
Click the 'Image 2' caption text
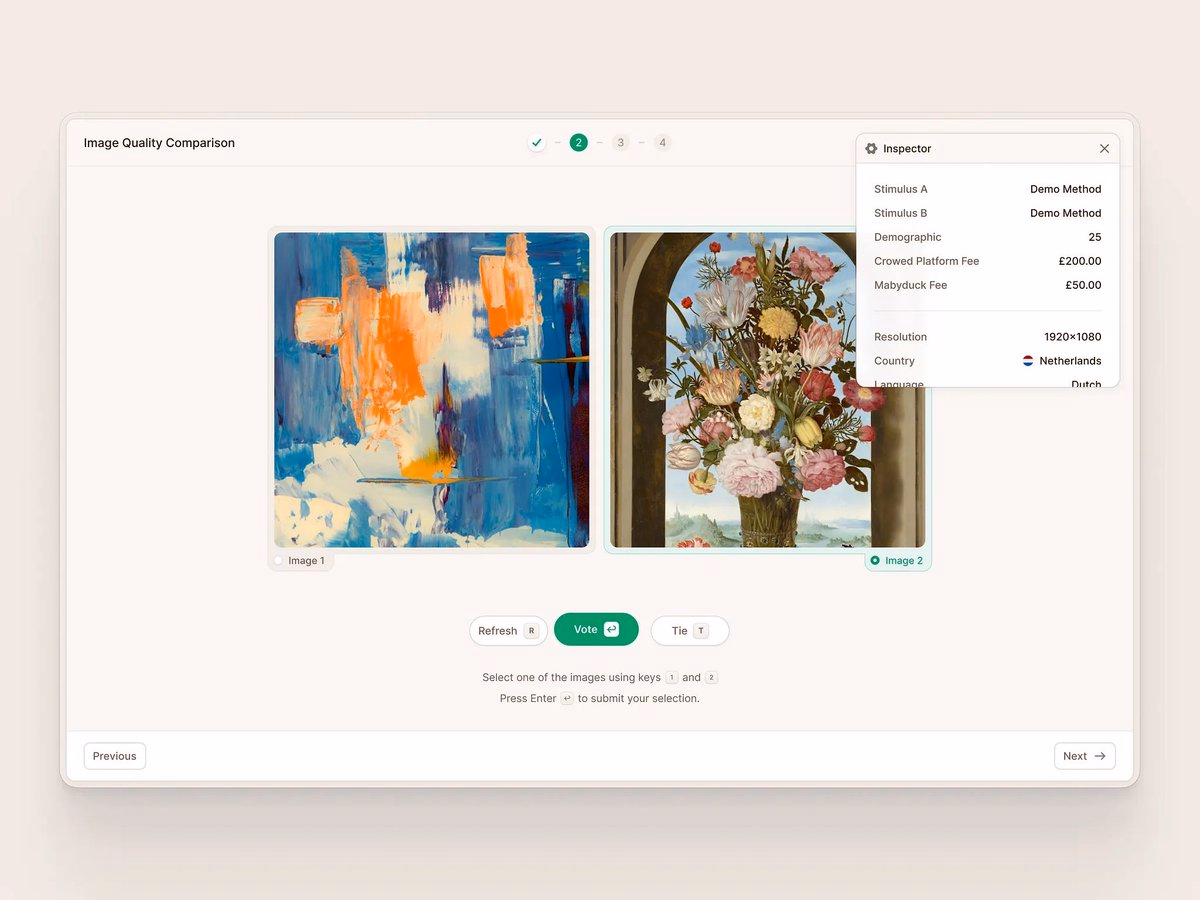904,561
